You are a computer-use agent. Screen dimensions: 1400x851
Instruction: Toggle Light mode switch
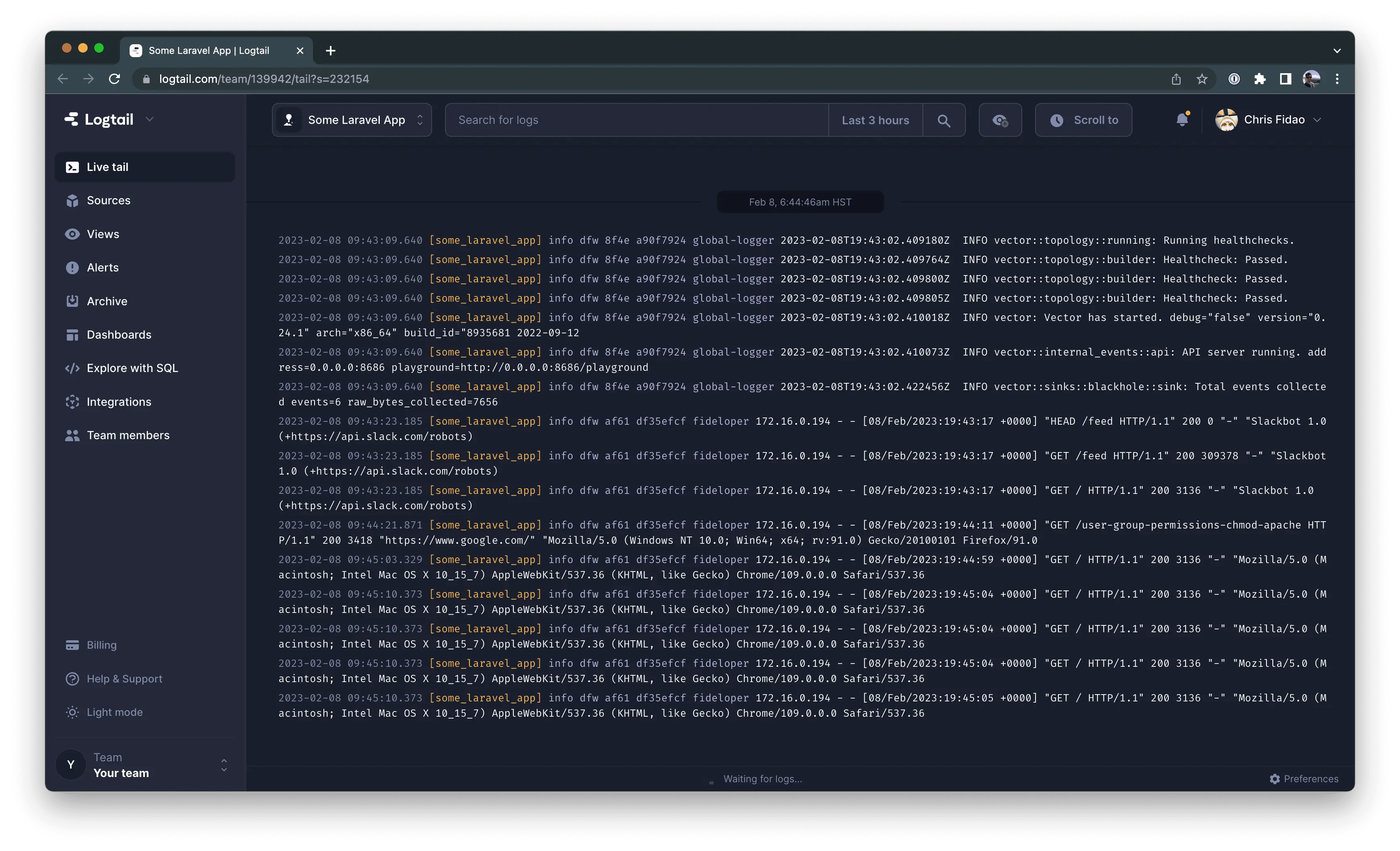[113, 712]
